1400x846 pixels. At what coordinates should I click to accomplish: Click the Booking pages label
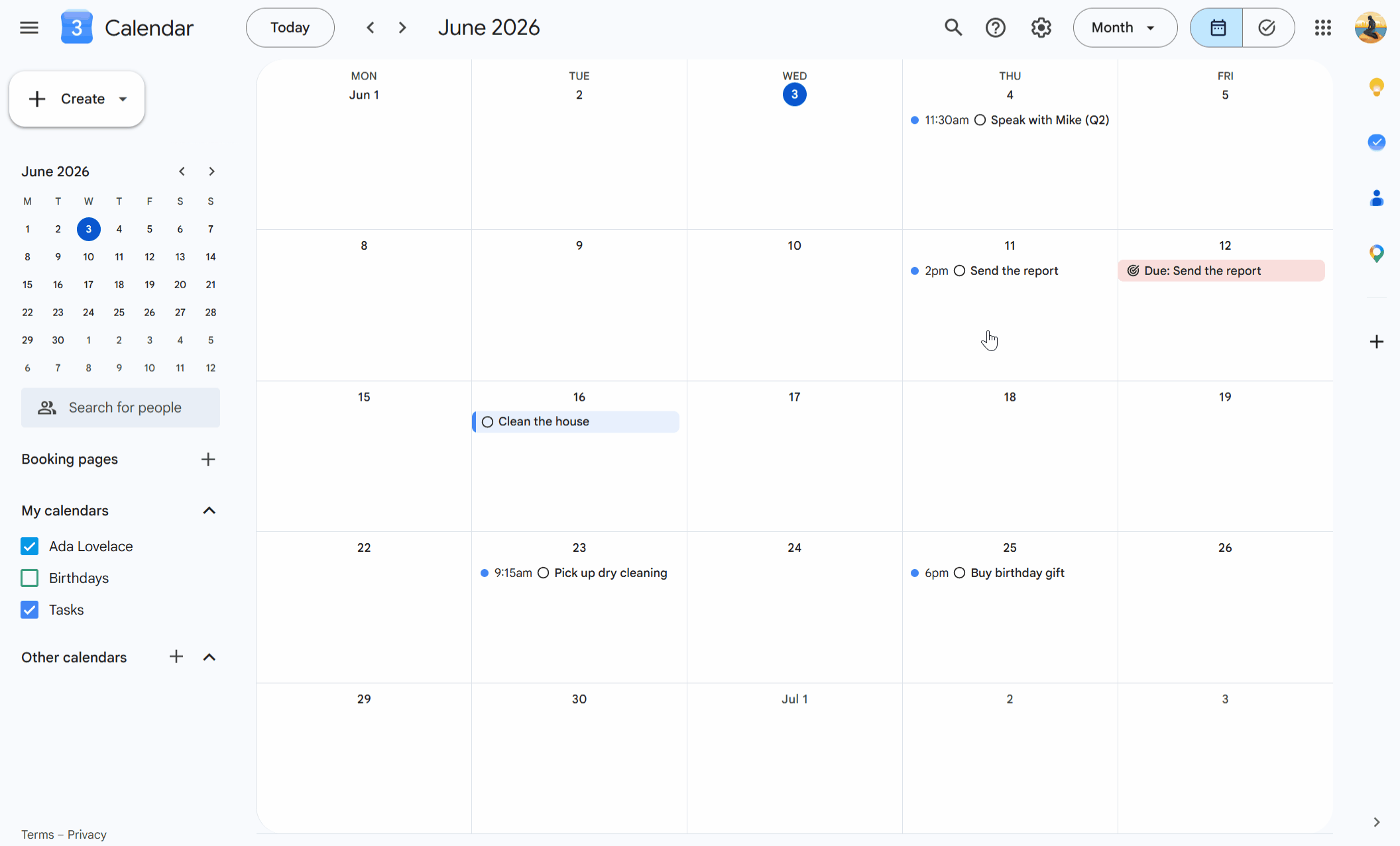click(70, 460)
